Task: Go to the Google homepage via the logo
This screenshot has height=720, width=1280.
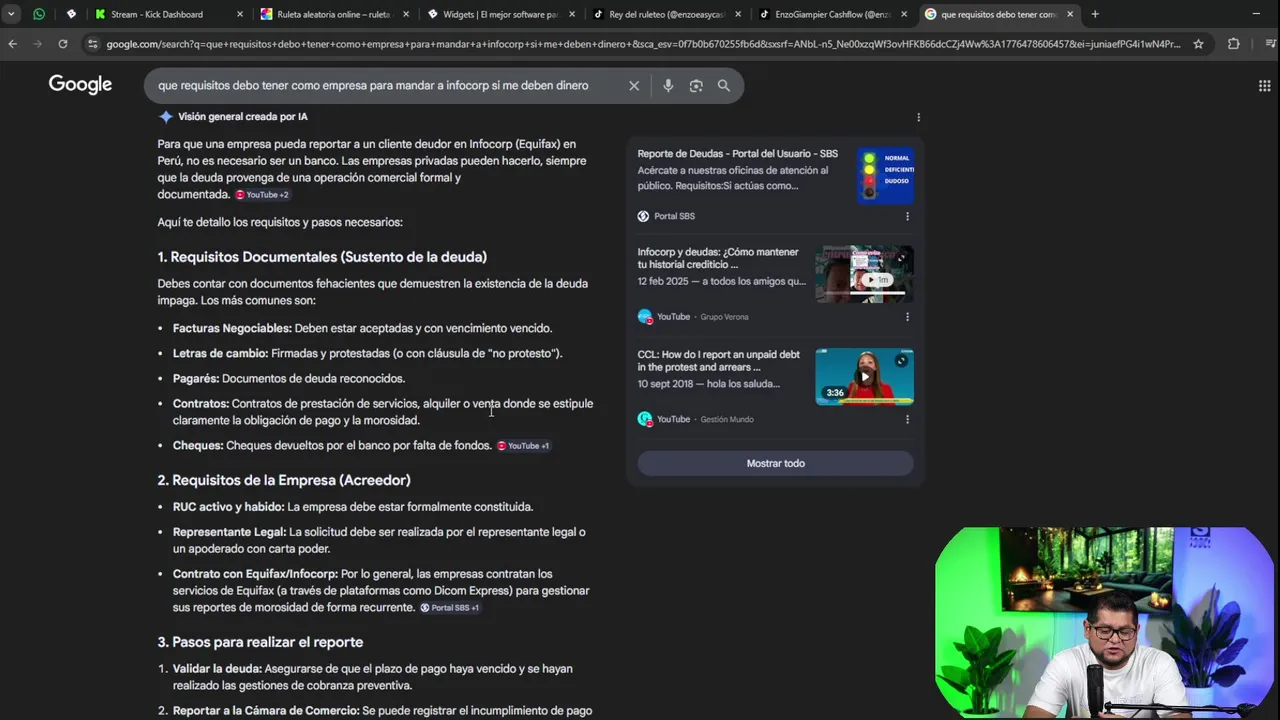Action: point(80,85)
